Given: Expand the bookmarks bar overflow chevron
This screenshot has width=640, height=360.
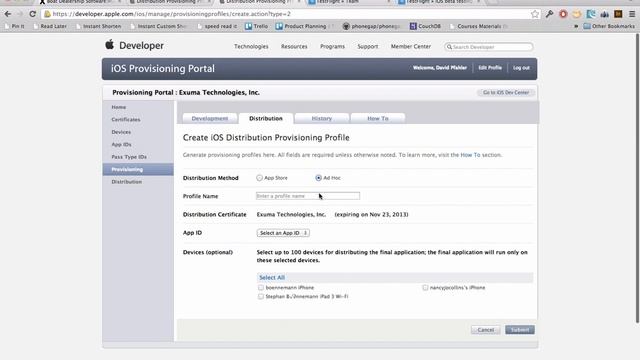Looking at the screenshot, I should click(x=576, y=26).
